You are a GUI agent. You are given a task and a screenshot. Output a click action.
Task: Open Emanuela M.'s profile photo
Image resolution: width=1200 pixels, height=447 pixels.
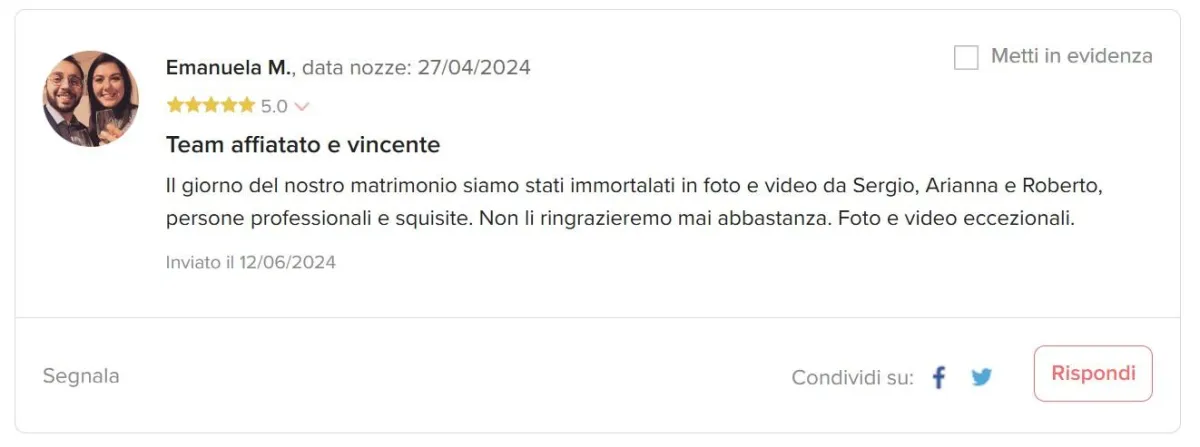(x=90, y=99)
